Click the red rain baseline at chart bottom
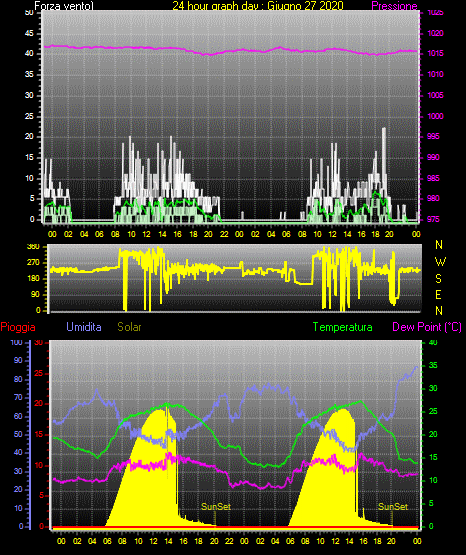The image size is (466, 555). pos(235,527)
